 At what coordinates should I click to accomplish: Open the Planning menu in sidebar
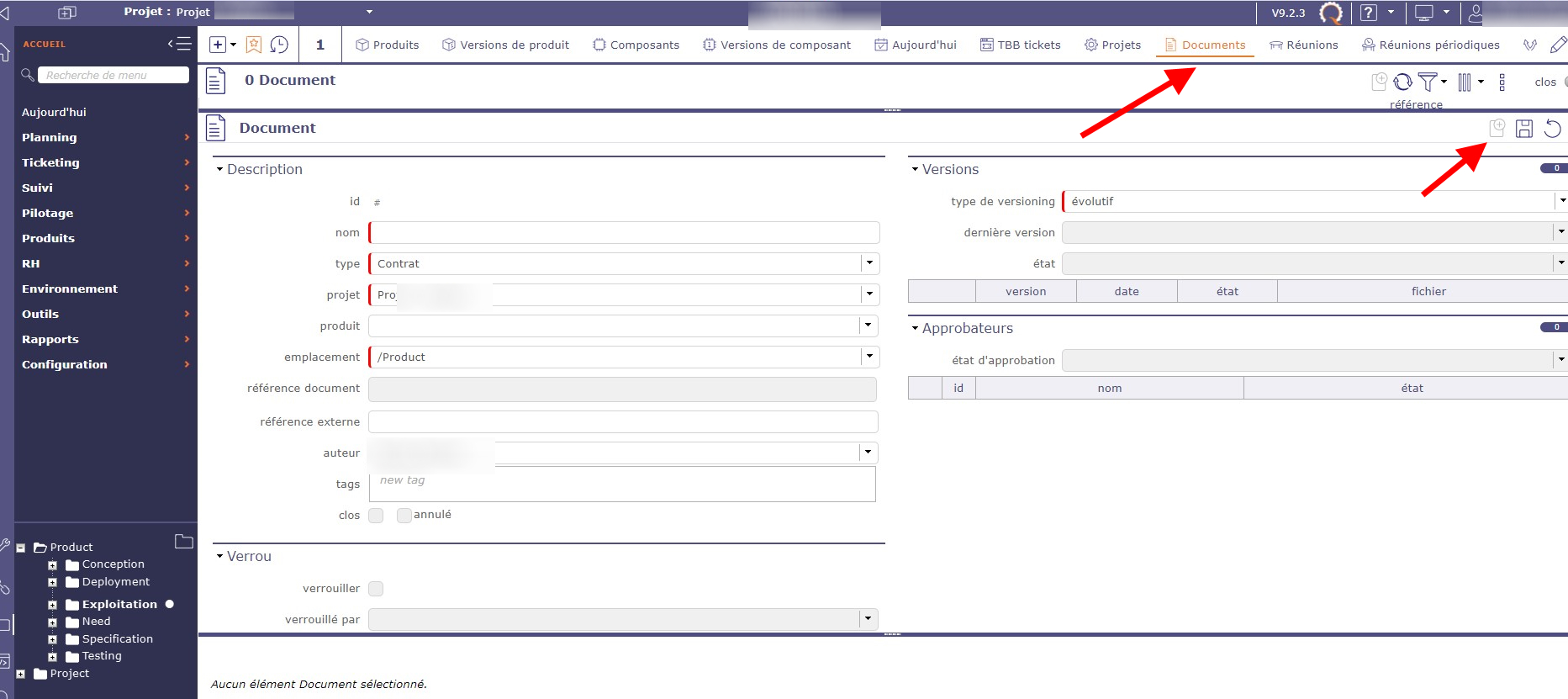point(50,137)
